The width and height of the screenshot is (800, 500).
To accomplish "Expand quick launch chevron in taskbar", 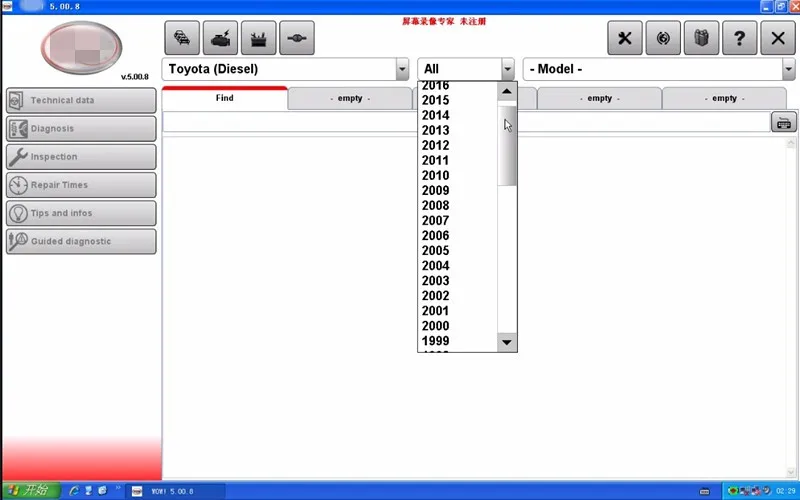I will [x=118, y=488].
